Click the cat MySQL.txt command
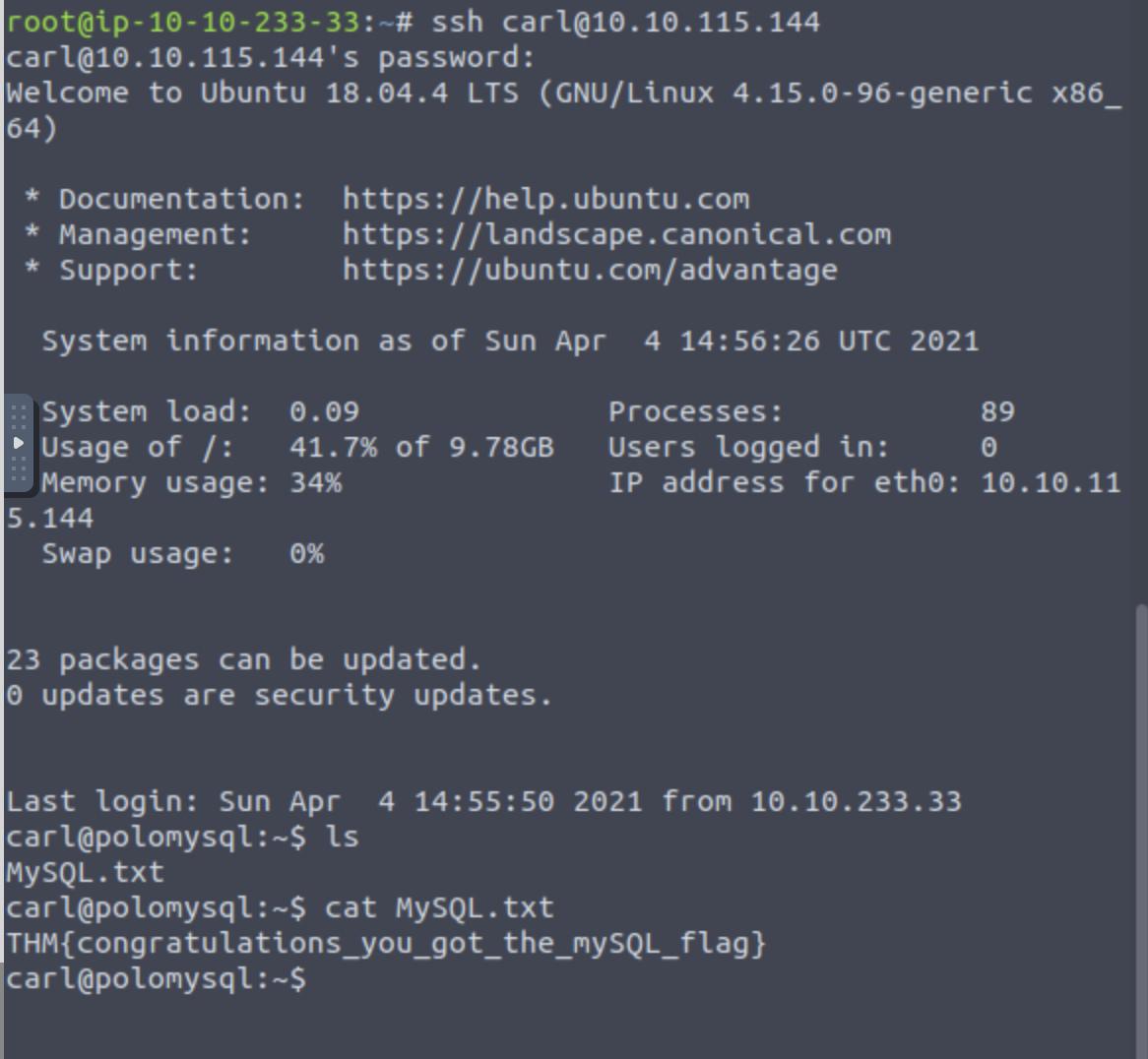 click(x=439, y=907)
